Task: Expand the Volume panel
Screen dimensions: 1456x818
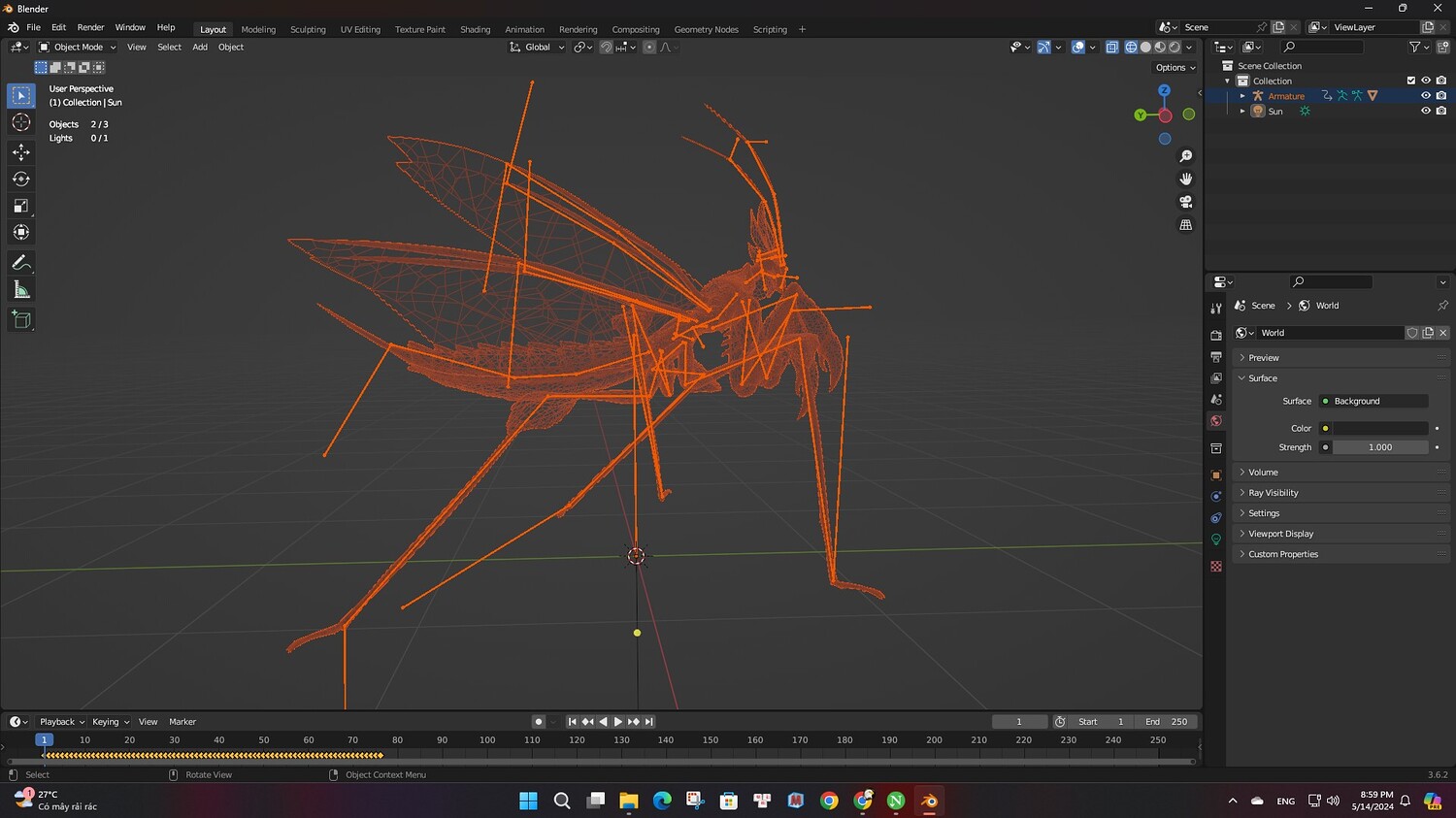Action: pyautogui.click(x=1340, y=473)
